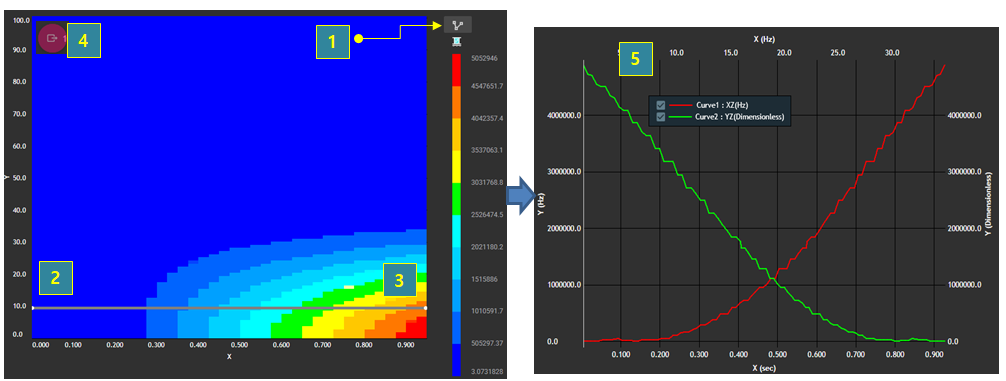Image resolution: width=1006 pixels, height=381 pixels.
Task: Toggle the Curve1 : XZ(Hz) checkbox
Action: (660, 105)
